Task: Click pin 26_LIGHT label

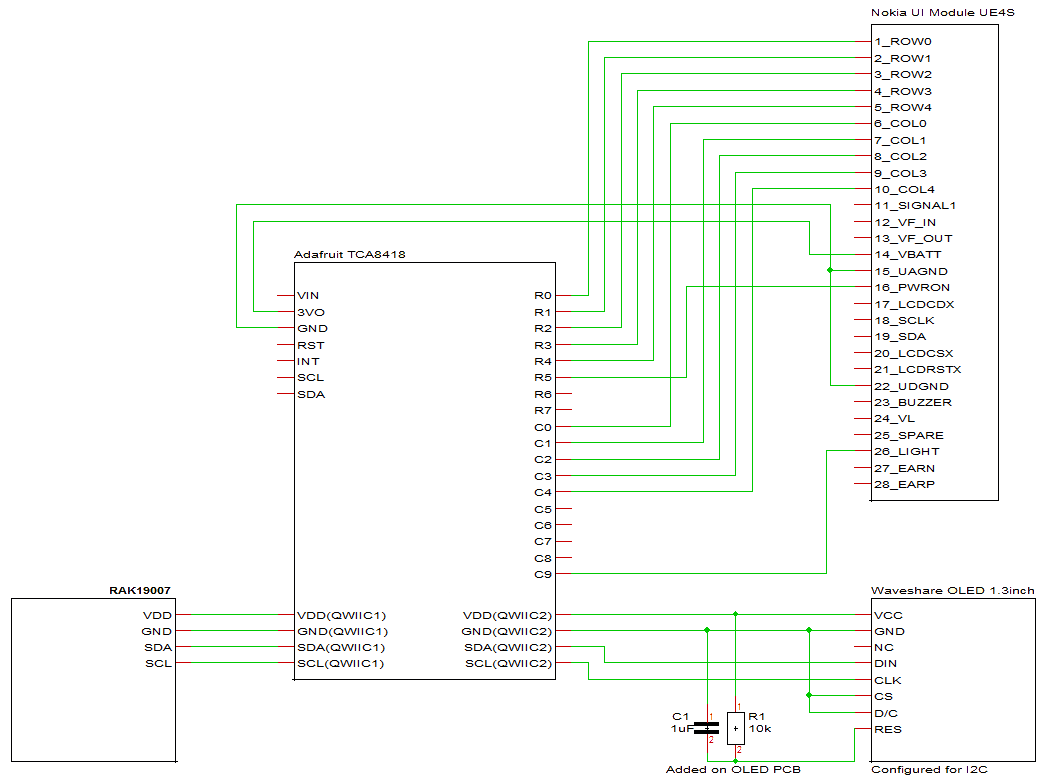Action: tap(906, 452)
